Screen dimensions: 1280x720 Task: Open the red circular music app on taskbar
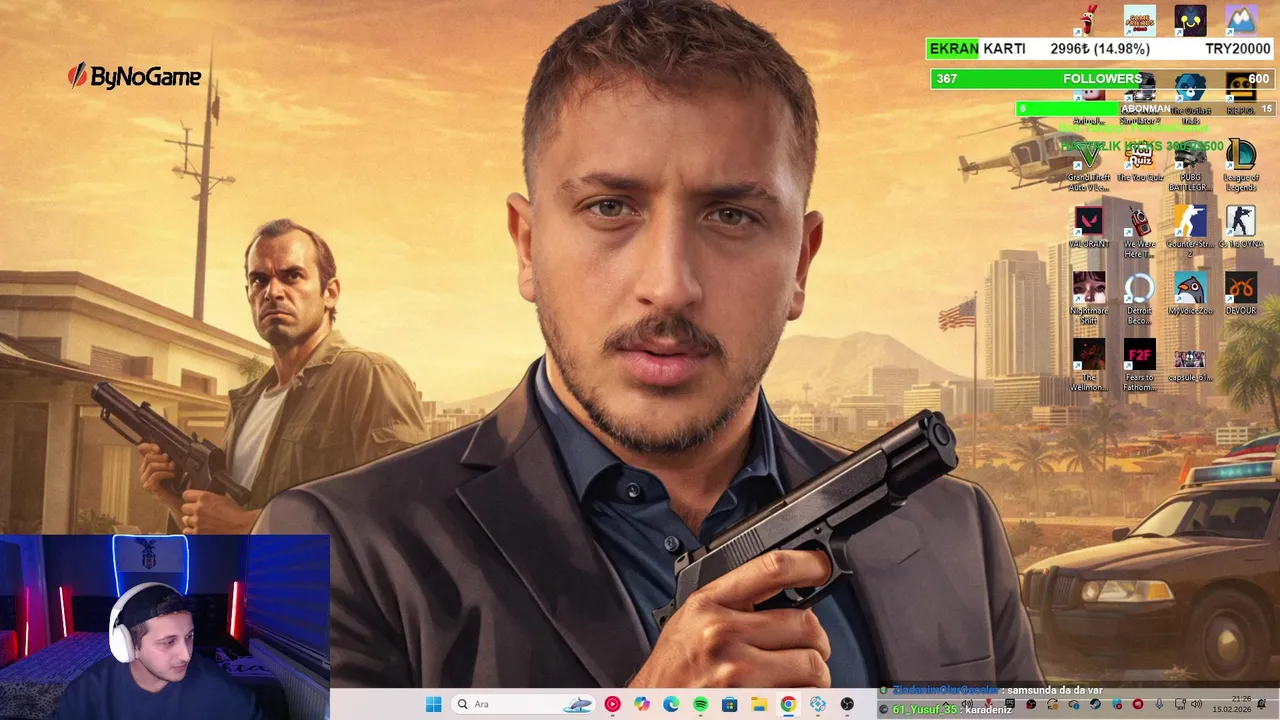point(612,705)
